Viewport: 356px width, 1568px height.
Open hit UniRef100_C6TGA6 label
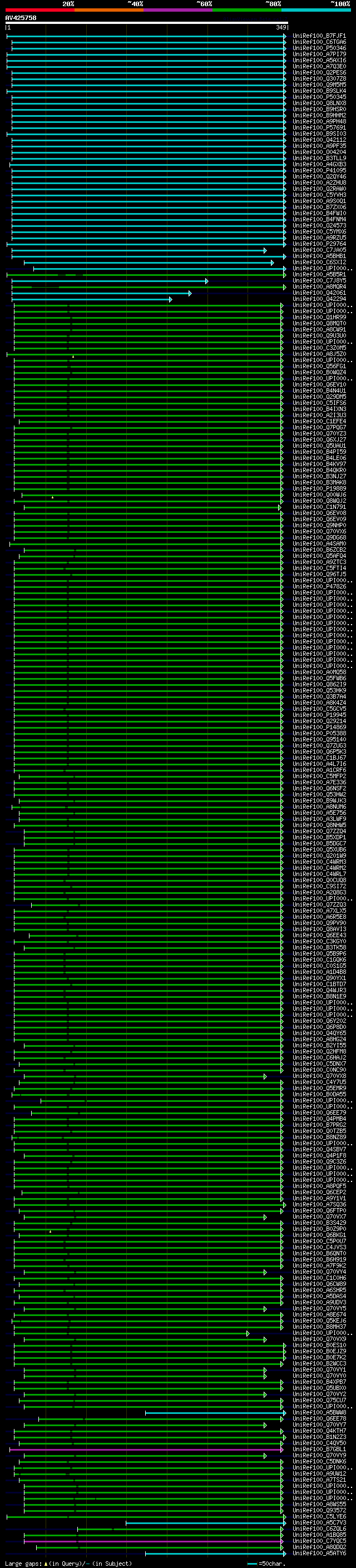coord(319,42)
